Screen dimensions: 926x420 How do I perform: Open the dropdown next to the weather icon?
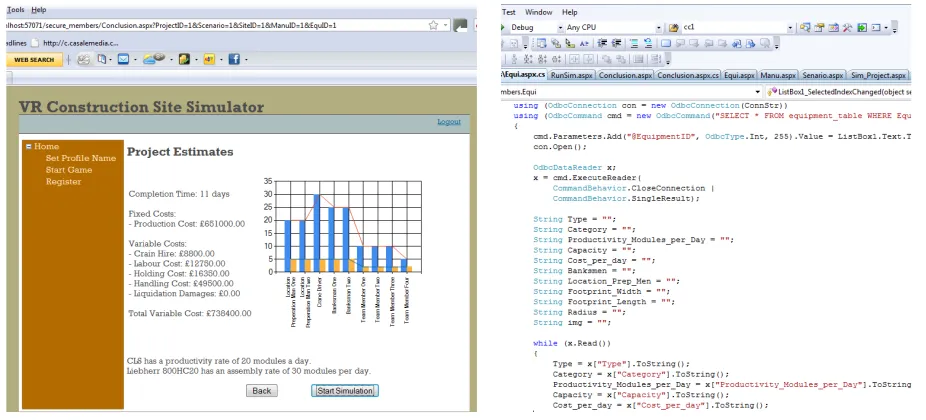point(171,60)
